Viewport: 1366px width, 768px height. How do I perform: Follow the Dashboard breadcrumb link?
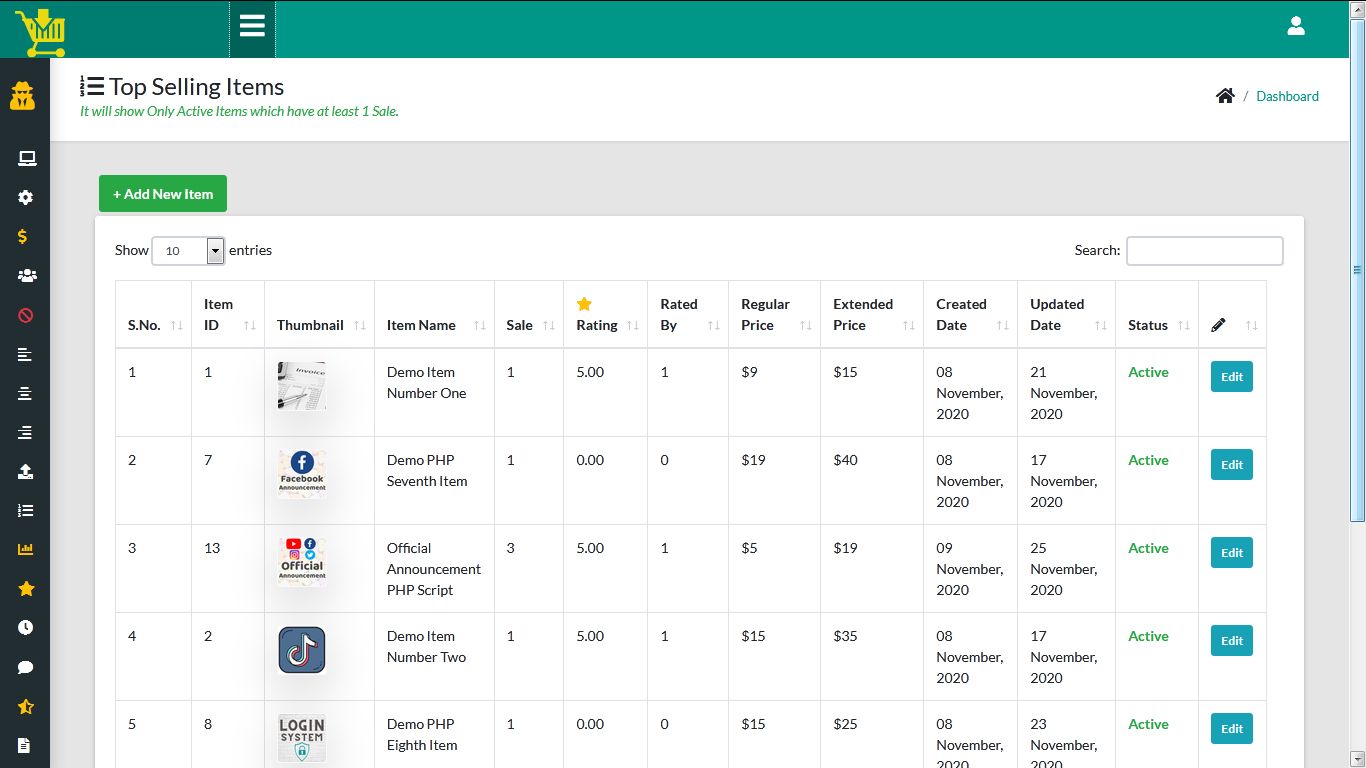tap(1287, 96)
